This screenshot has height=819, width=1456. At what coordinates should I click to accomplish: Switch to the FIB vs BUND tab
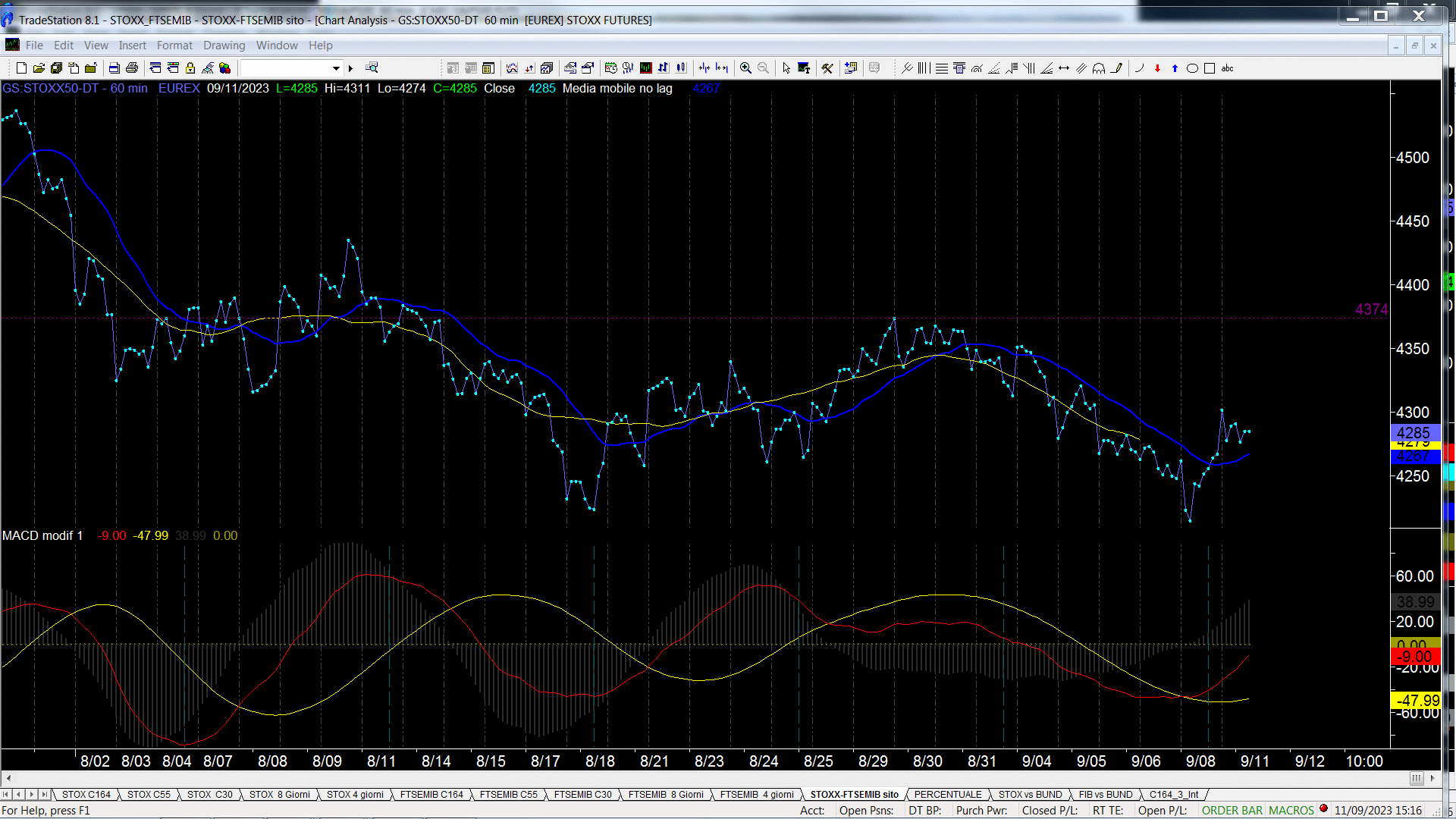tap(1106, 795)
